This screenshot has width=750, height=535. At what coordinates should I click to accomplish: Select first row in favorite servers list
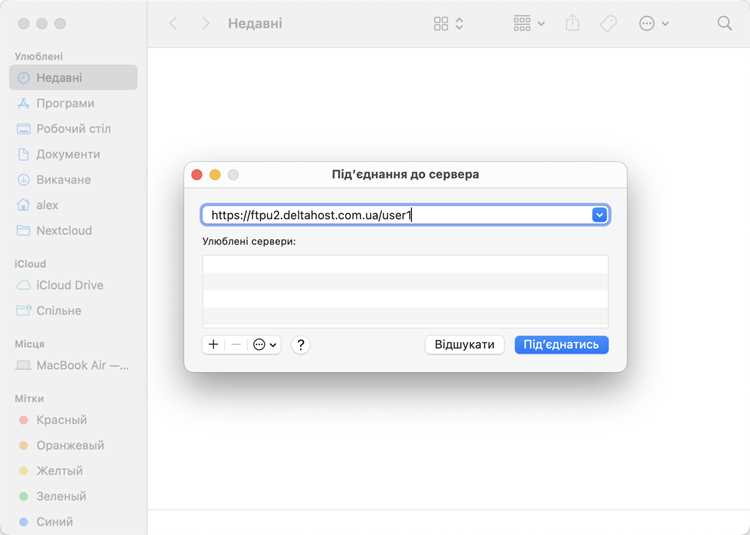tap(405, 265)
